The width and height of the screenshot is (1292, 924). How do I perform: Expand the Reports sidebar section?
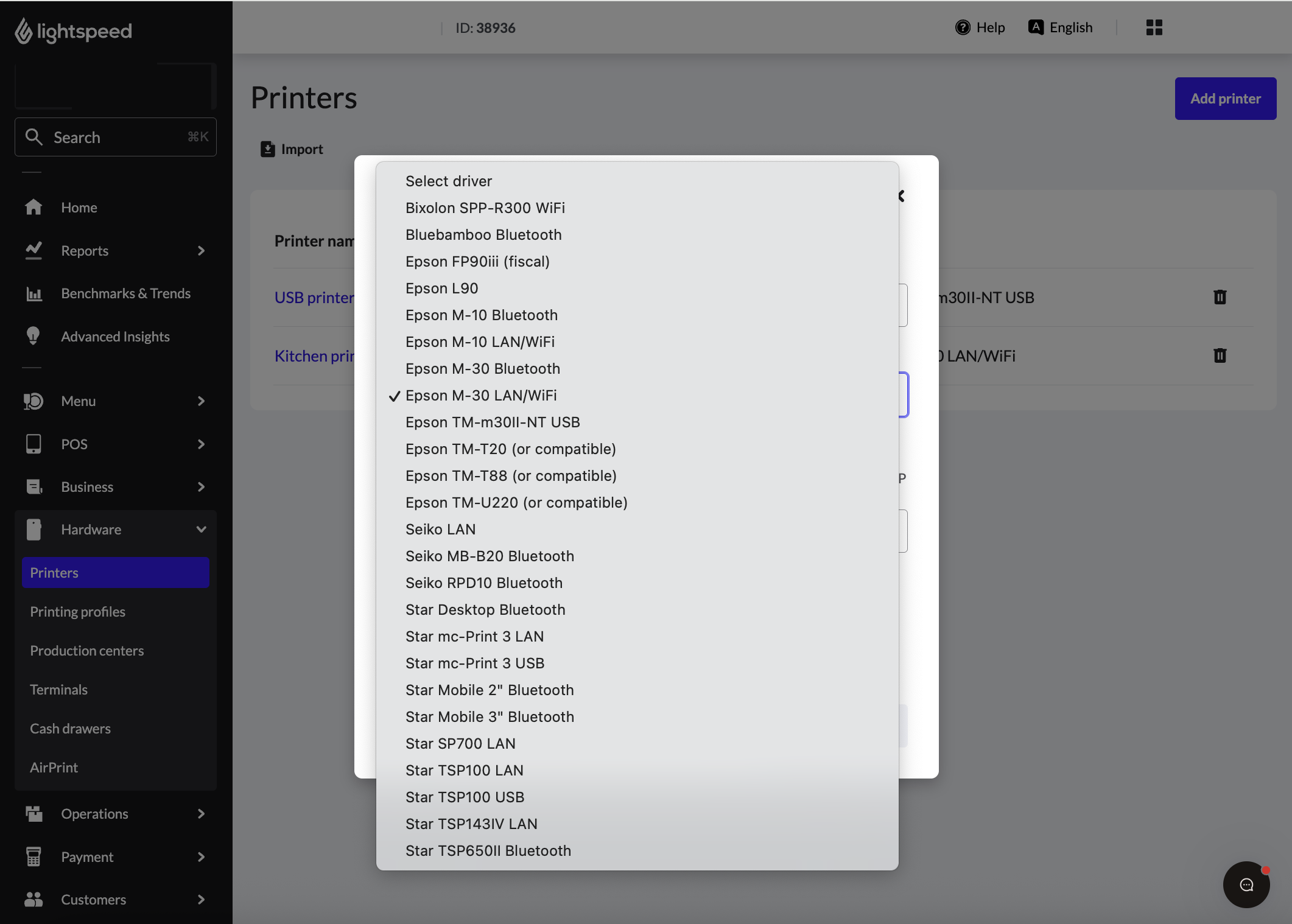(201, 251)
